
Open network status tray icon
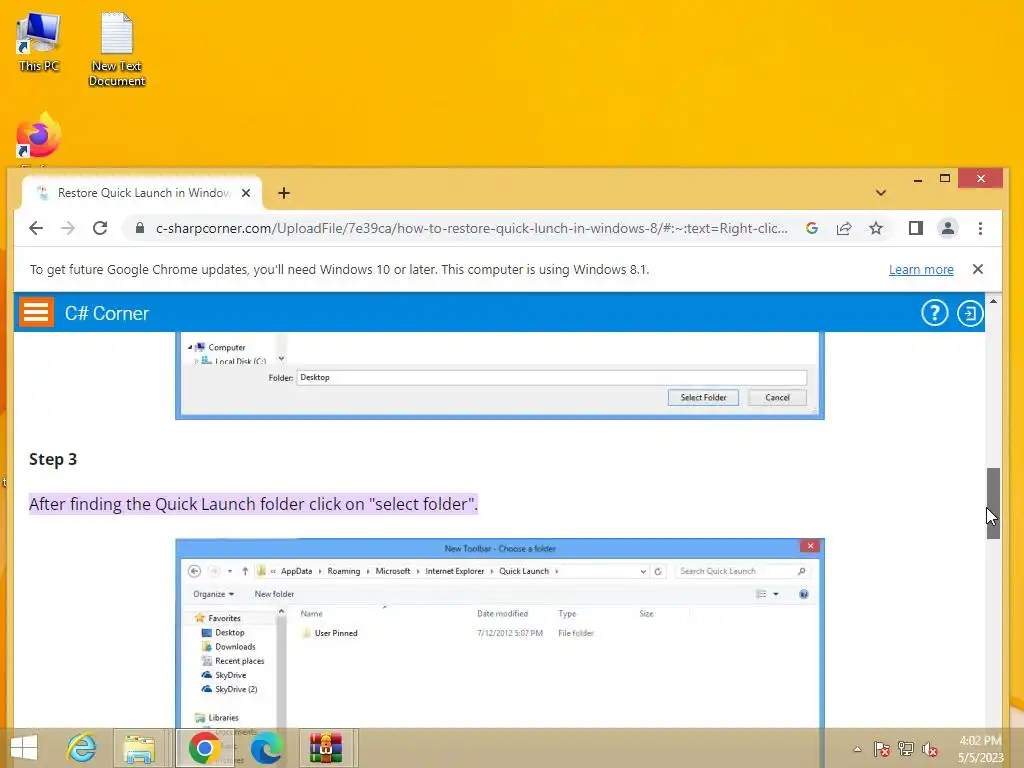pyautogui.click(x=906, y=749)
